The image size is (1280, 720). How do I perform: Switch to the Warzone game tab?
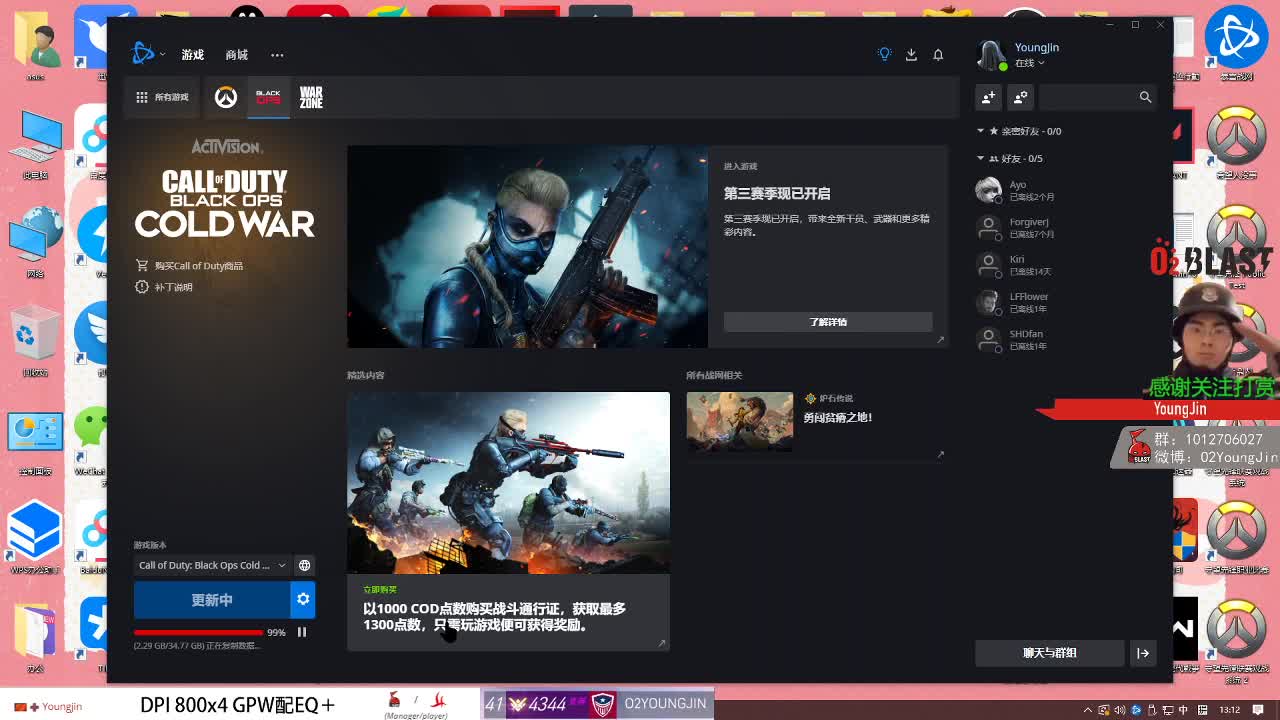coord(311,97)
